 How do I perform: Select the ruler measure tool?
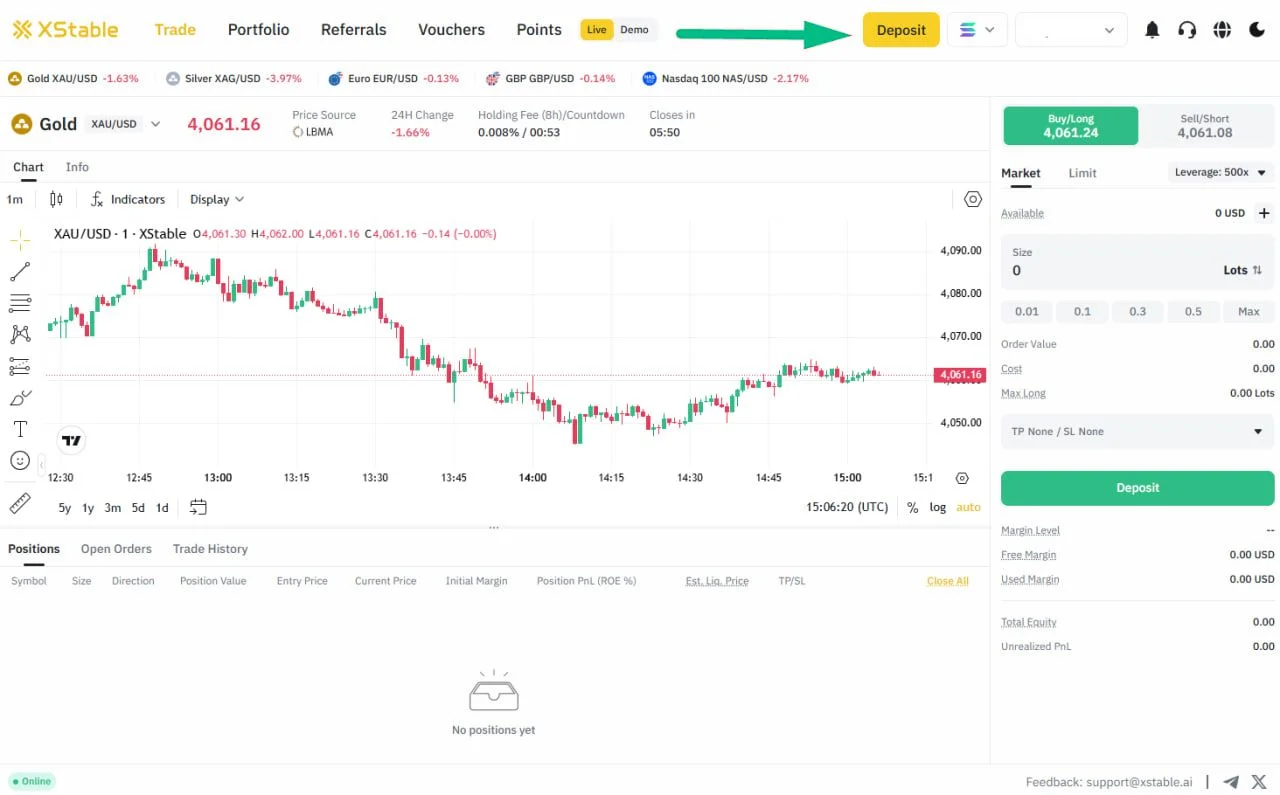click(x=20, y=503)
